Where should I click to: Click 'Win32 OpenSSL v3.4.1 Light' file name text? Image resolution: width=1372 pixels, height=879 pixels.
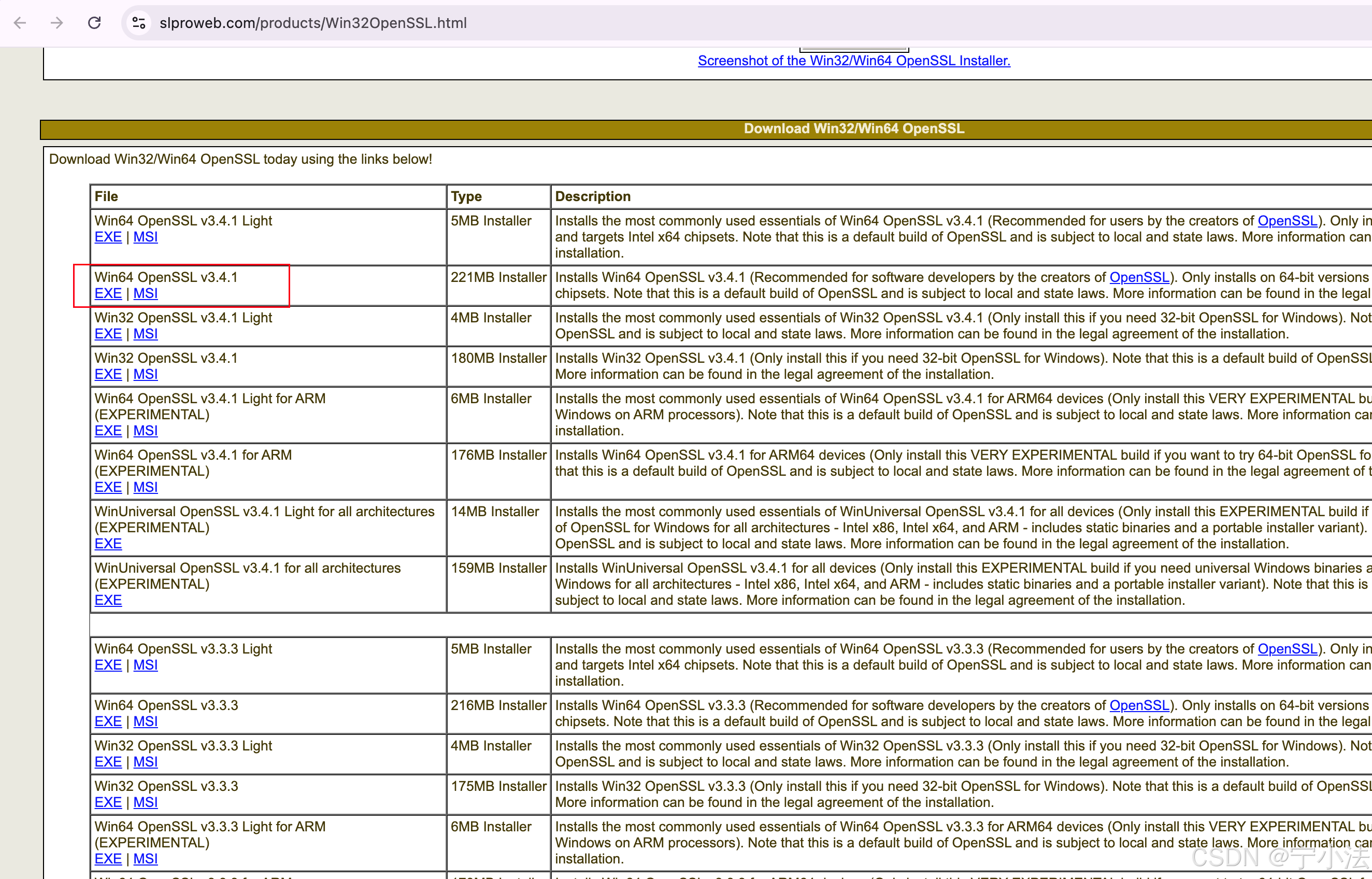(183, 318)
